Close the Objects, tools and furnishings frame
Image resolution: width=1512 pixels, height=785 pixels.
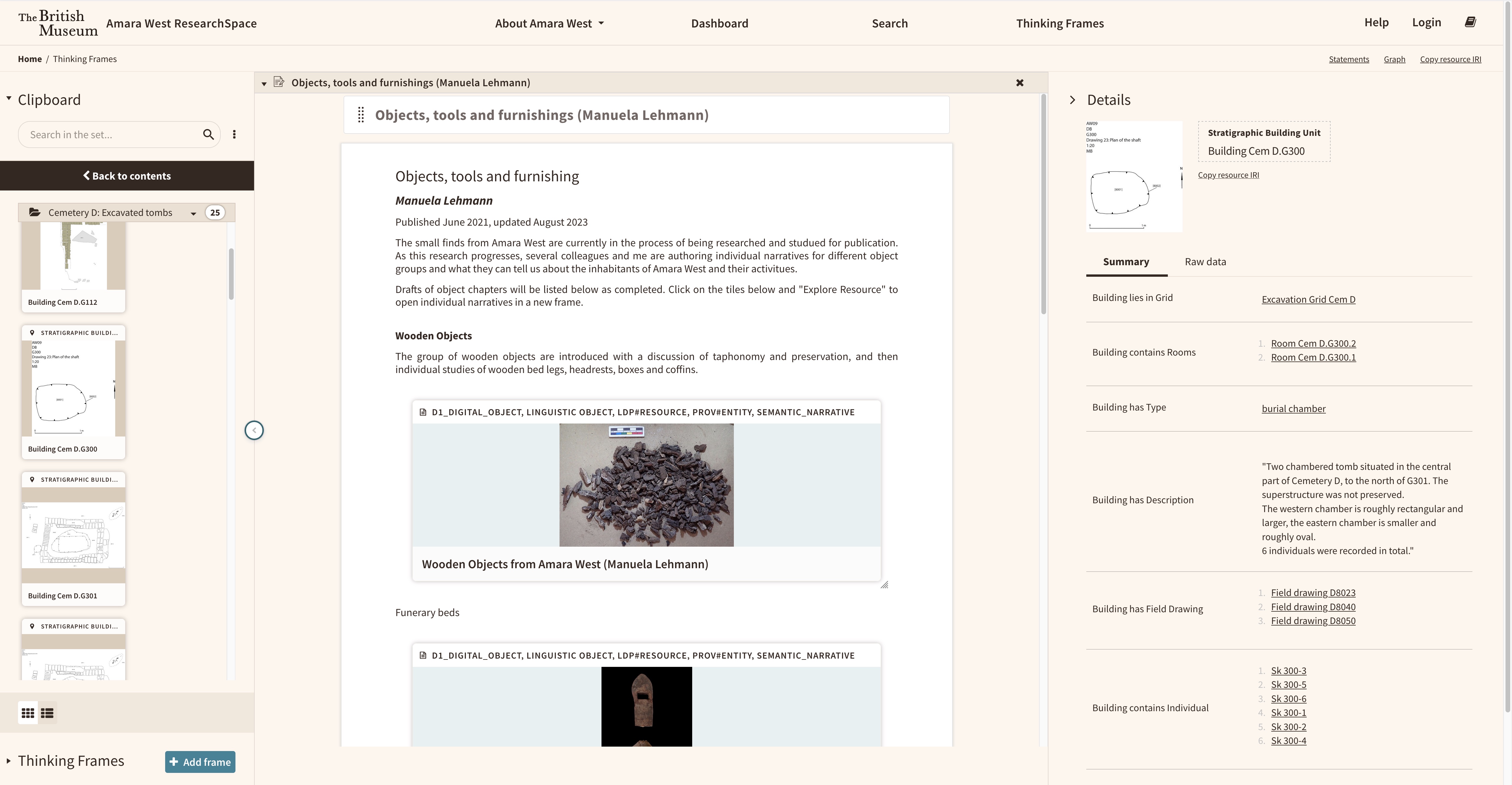click(x=1020, y=83)
